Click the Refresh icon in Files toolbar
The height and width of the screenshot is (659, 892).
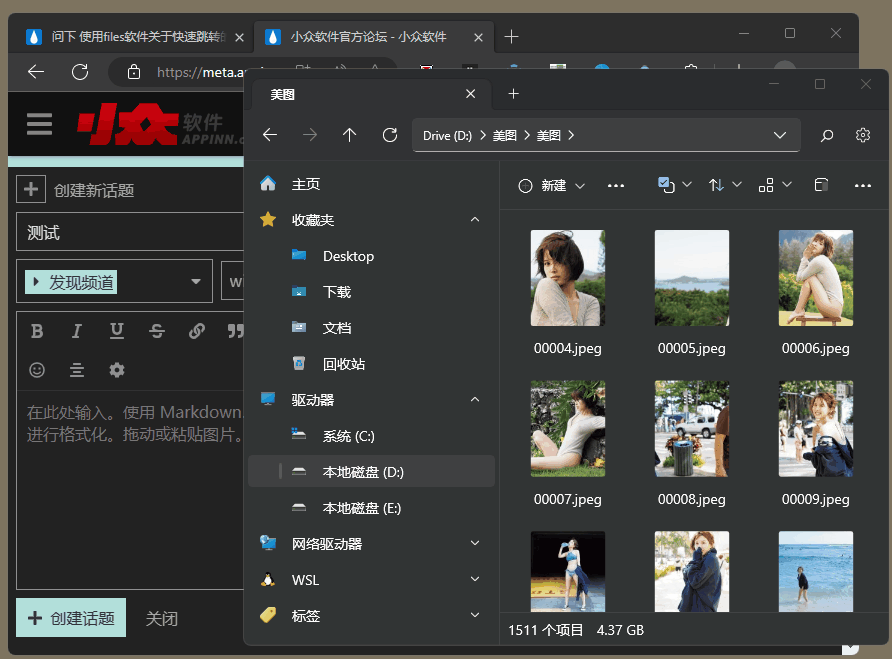[x=390, y=135]
